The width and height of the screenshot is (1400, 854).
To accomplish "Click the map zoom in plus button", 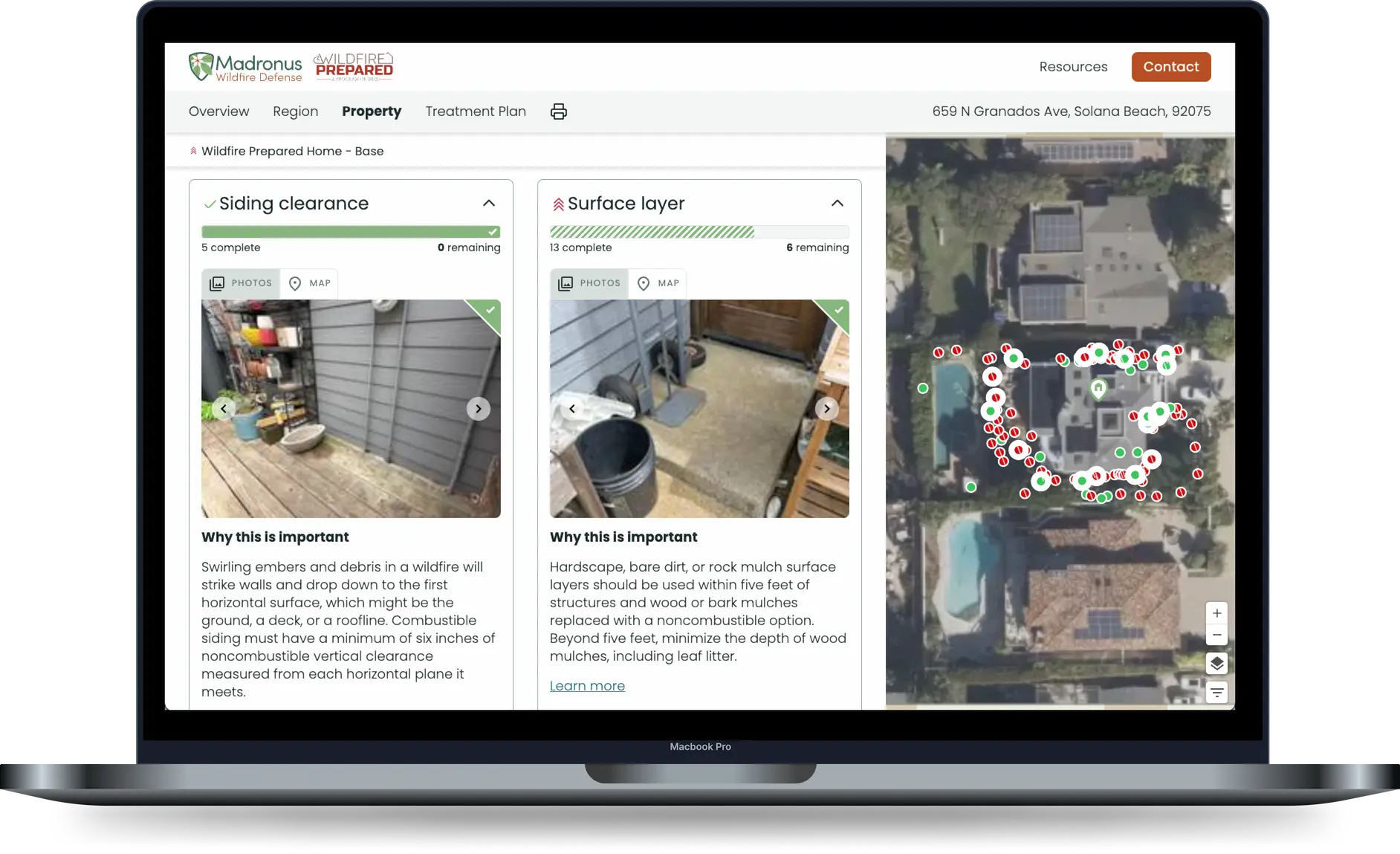I will click(1216, 613).
